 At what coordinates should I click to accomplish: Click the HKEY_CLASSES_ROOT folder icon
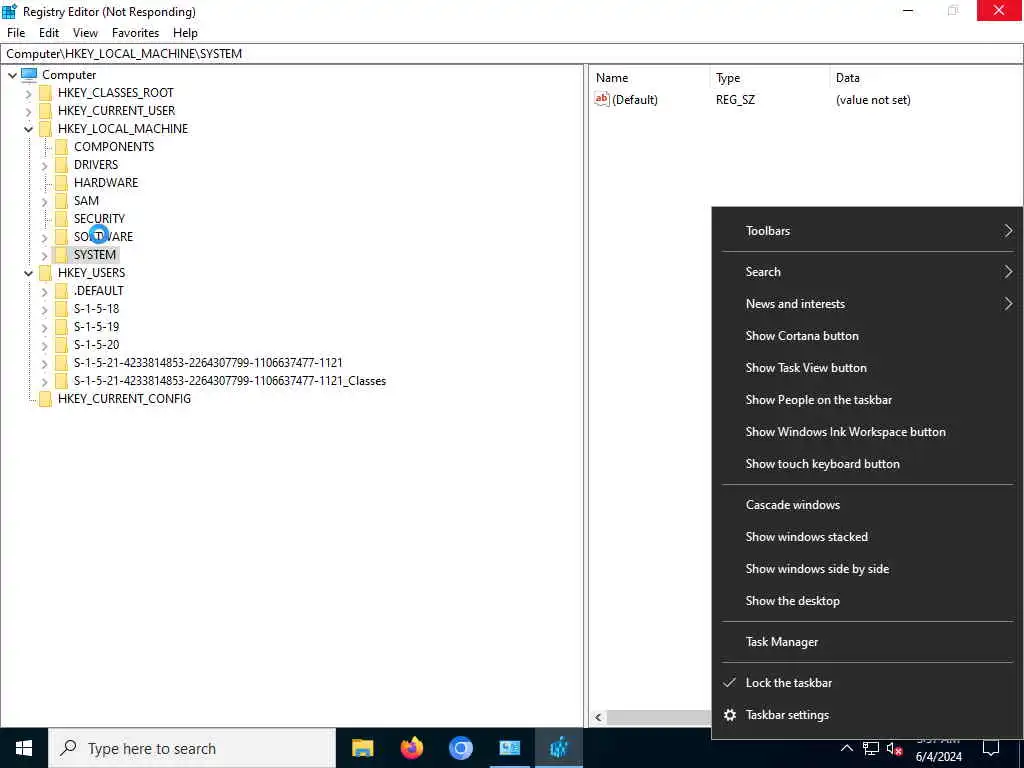[45, 93]
